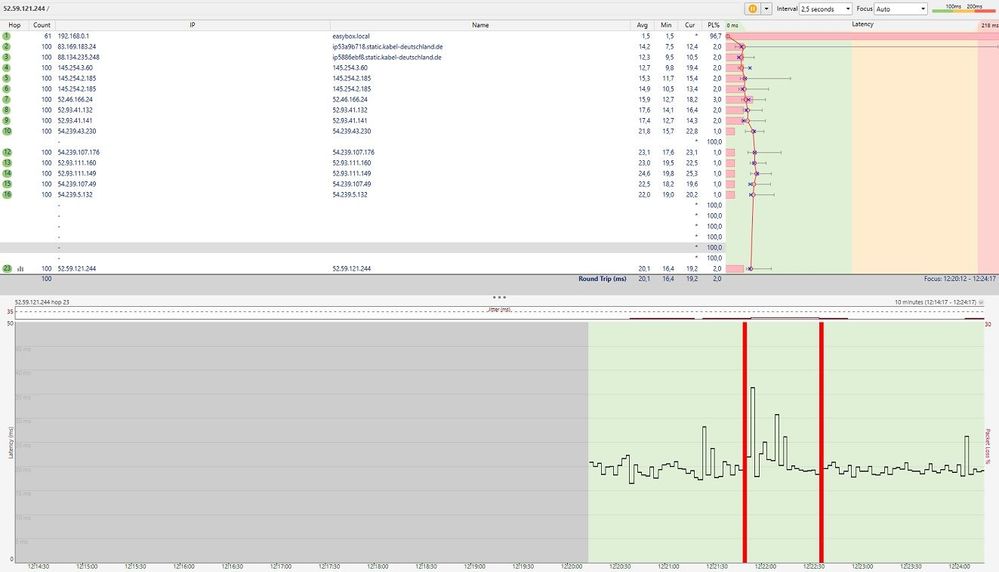Sort by the Count column header
This screenshot has height=572, width=999.
coord(42,25)
